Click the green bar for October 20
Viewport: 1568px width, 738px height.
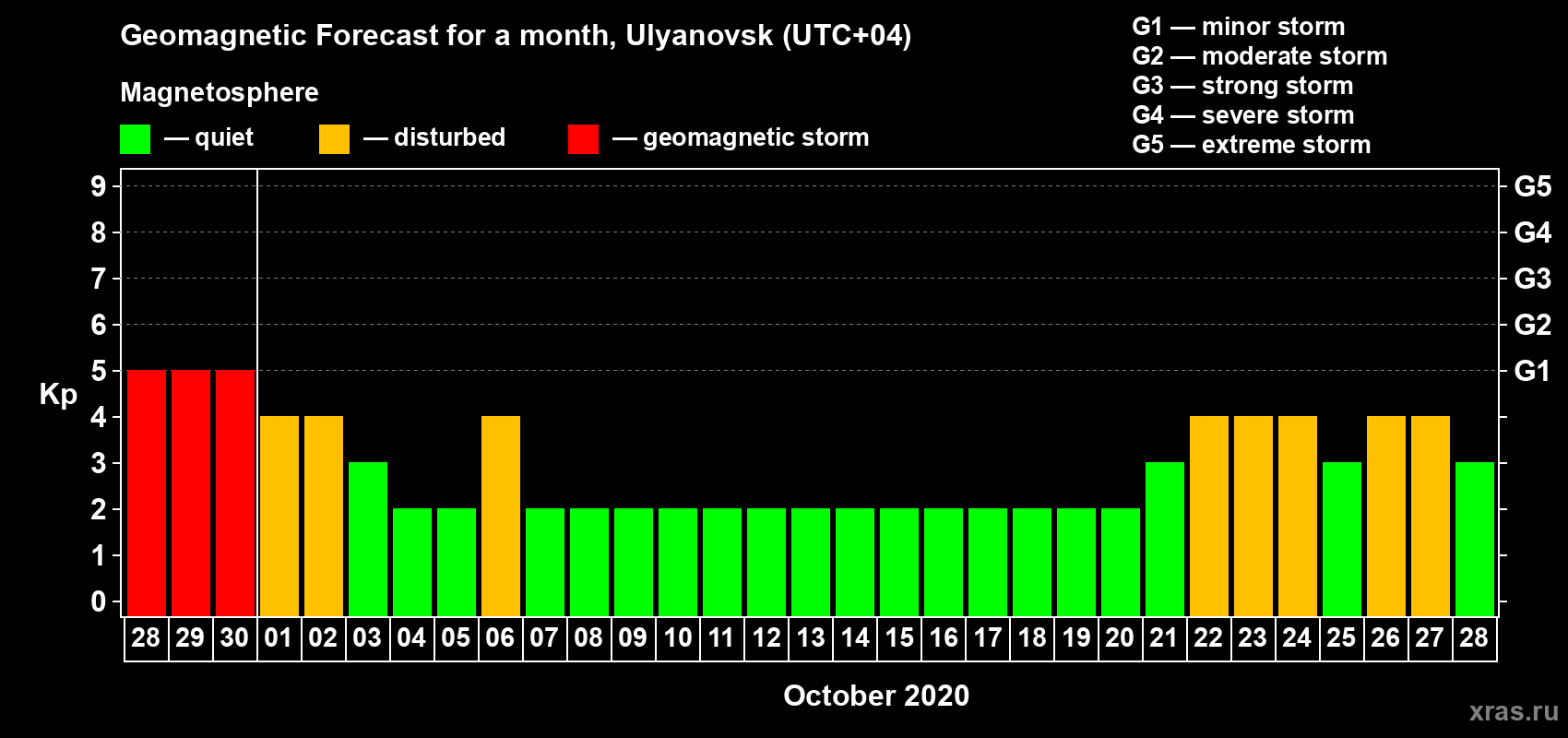point(1121,562)
